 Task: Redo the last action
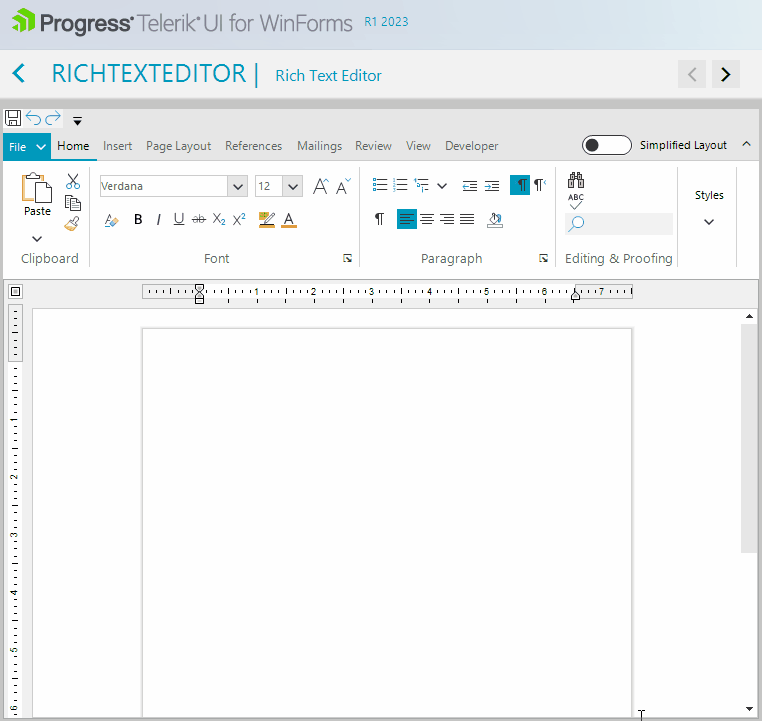(53, 118)
